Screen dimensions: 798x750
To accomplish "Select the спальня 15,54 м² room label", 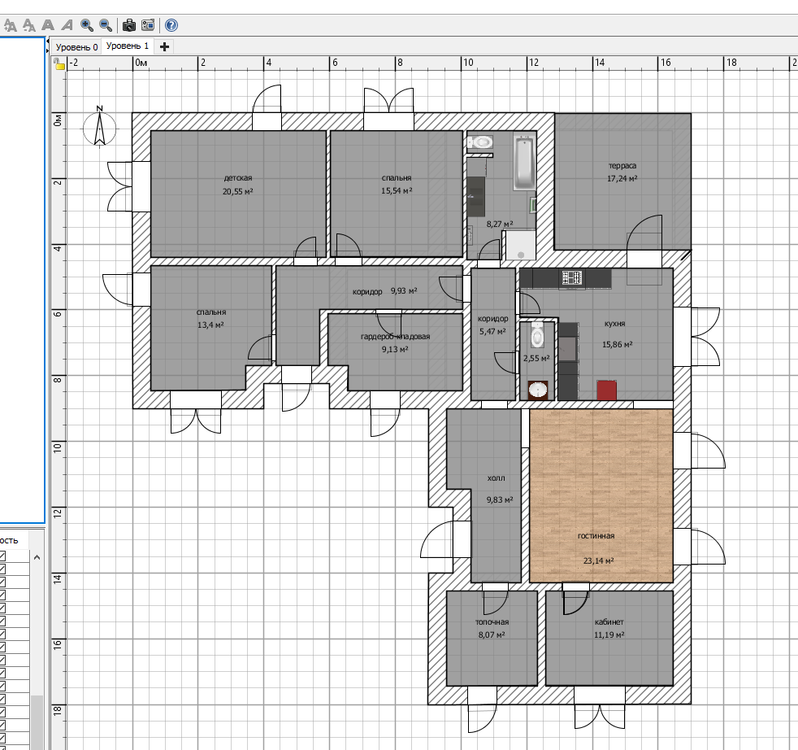I will [396, 184].
